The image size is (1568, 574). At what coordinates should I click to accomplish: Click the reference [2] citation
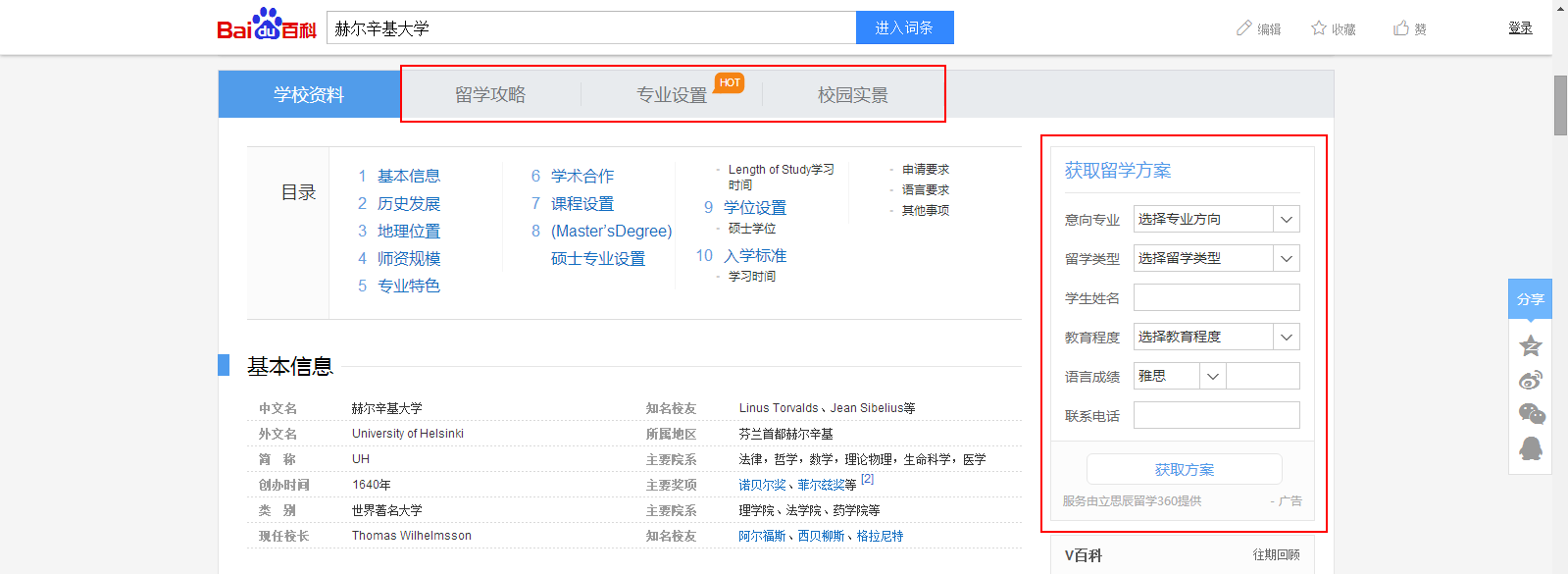(867, 479)
